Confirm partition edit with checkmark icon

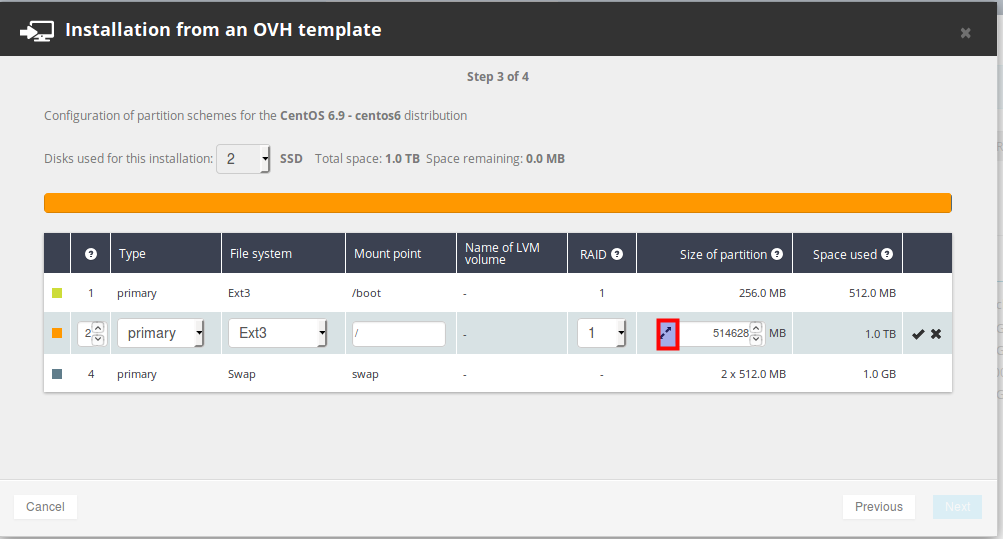coord(918,334)
